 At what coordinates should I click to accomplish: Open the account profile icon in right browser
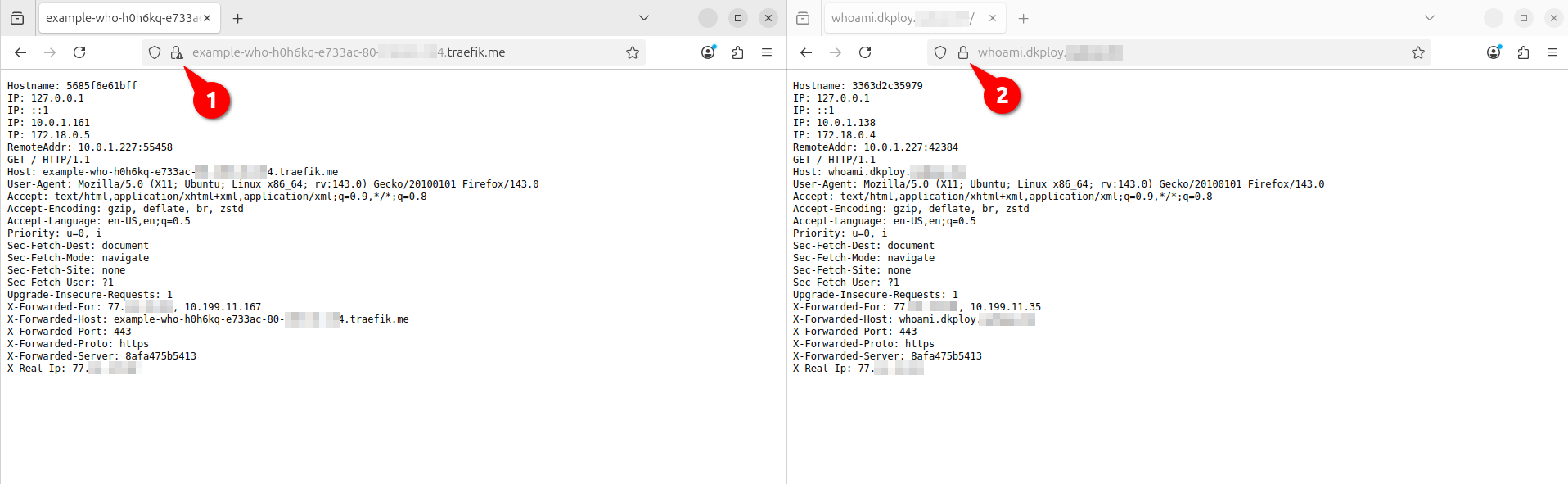click(1494, 52)
